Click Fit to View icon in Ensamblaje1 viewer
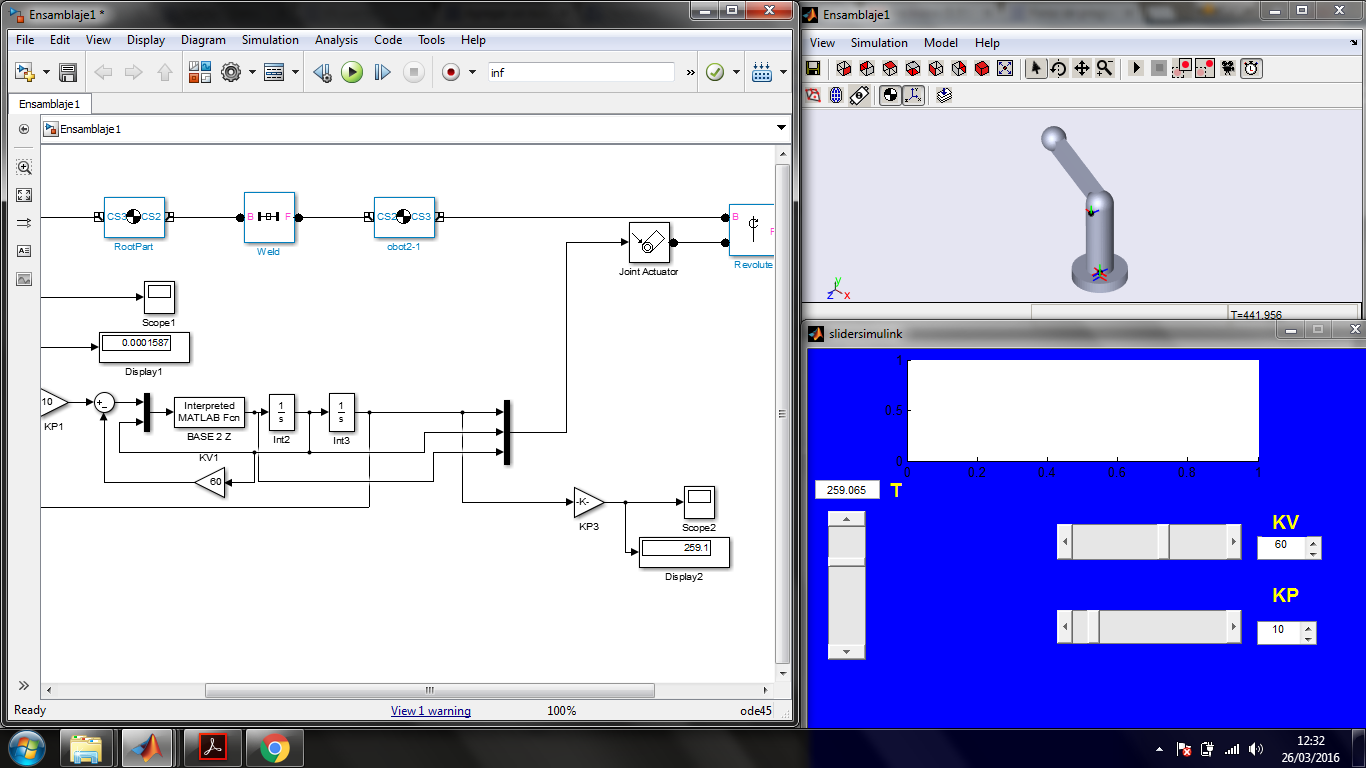Screen dimensions: 1366x768 click(1005, 68)
